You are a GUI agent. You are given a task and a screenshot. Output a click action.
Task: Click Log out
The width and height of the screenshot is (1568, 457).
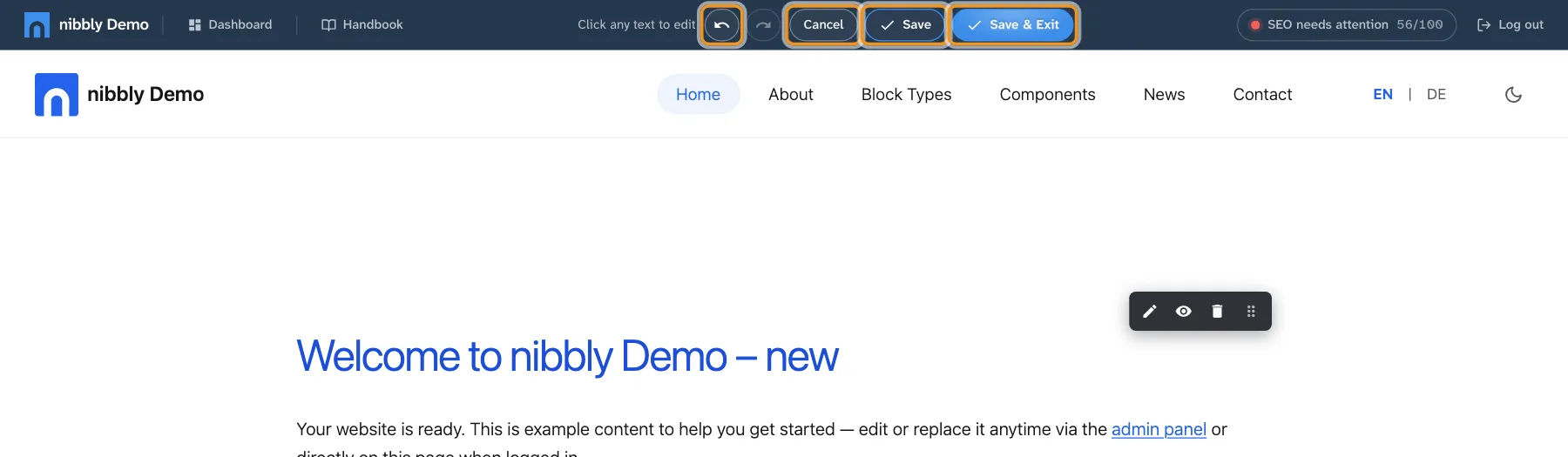(x=1511, y=24)
